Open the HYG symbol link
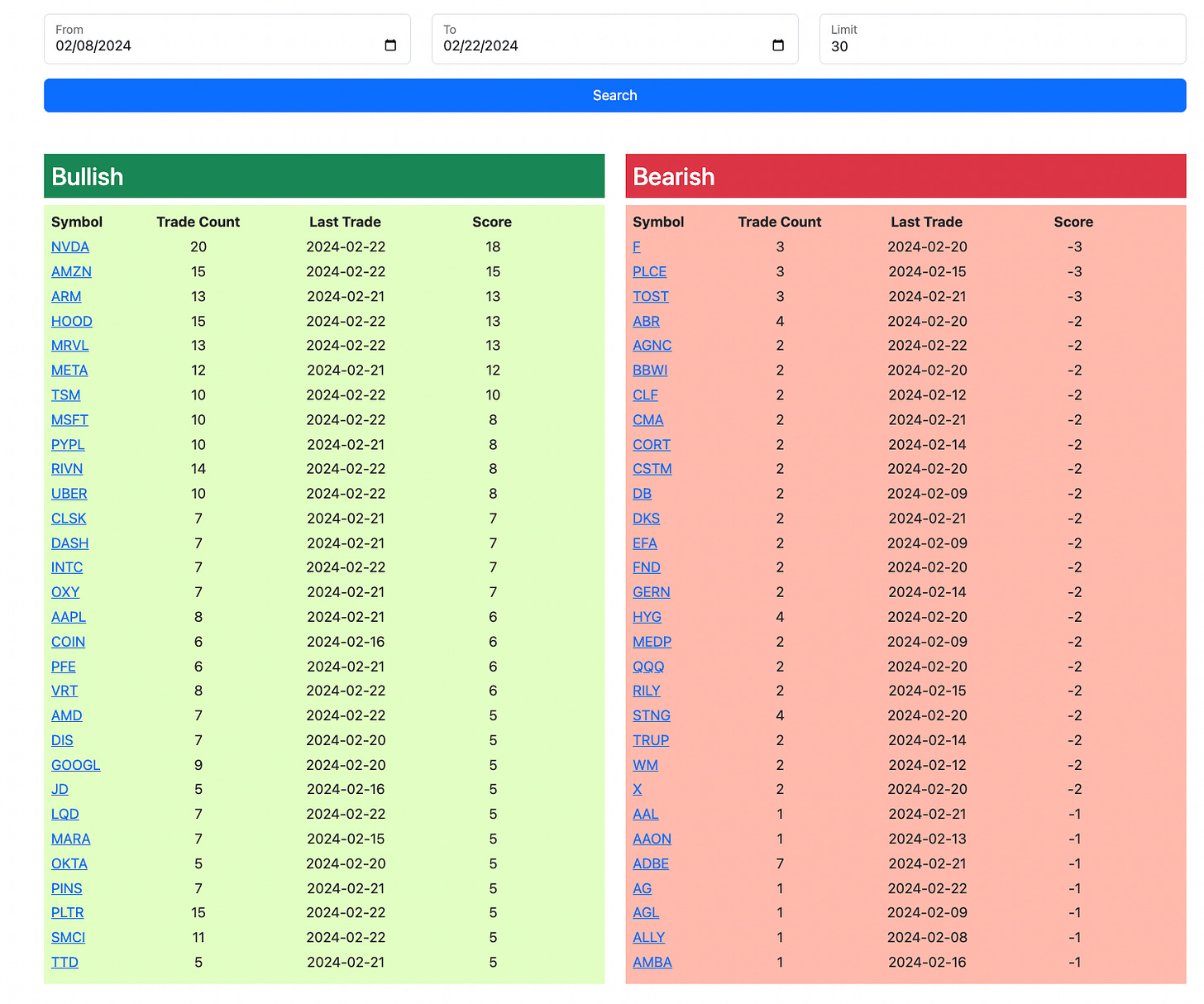1204x1004 pixels. coord(647,617)
